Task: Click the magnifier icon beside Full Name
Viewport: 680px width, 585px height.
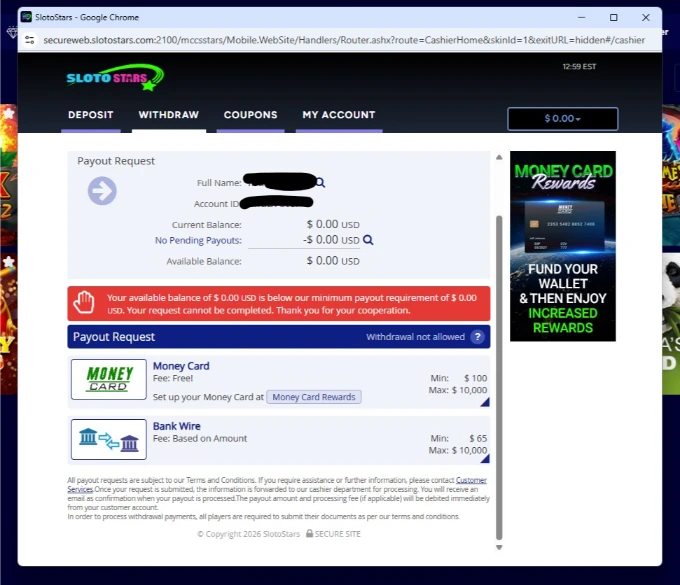Action: [321, 183]
